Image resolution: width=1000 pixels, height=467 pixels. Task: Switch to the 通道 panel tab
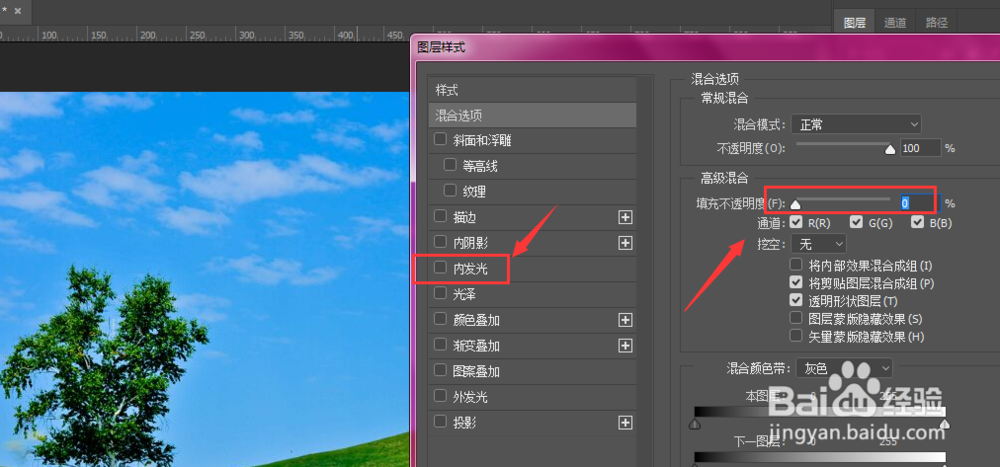[x=895, y=23]
